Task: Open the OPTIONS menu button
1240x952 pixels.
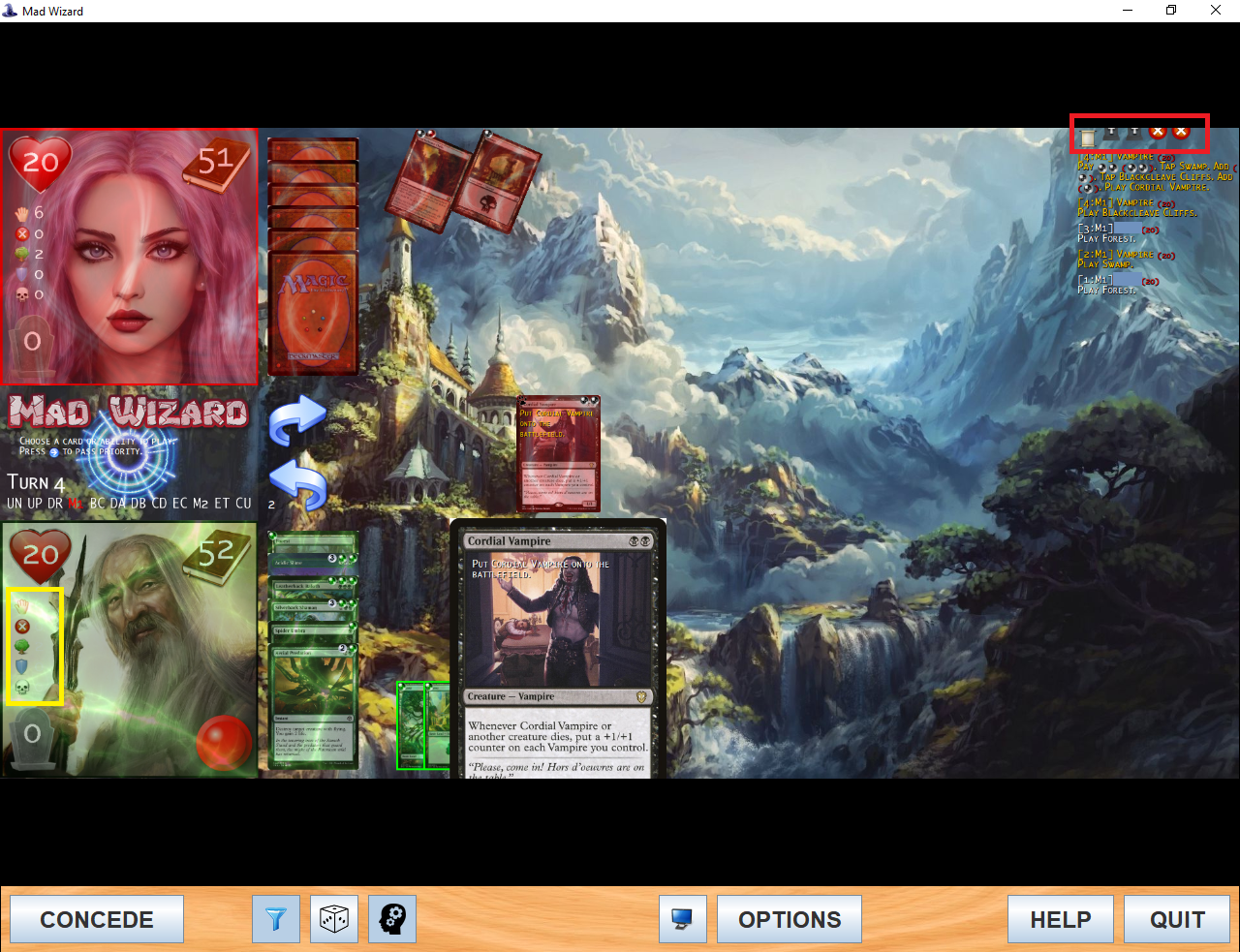Action: point(790,919)
